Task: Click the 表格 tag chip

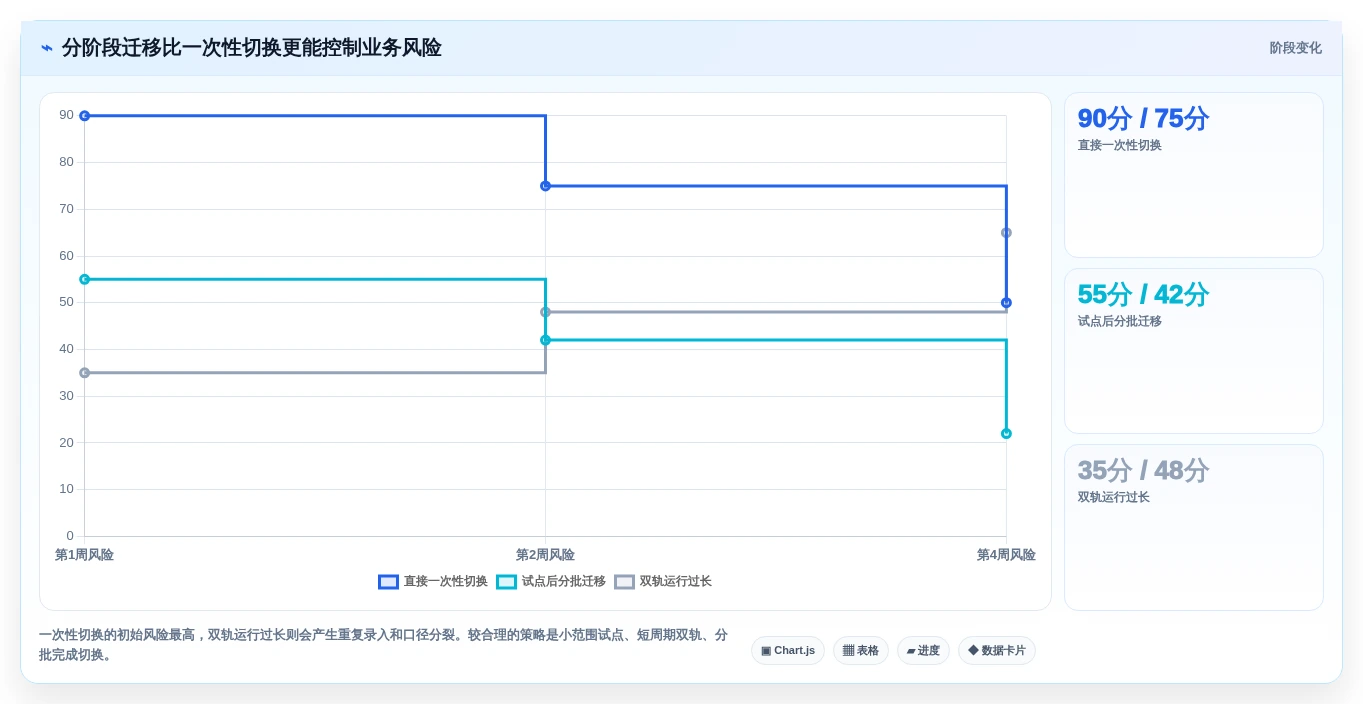Action: click(860, 650)
